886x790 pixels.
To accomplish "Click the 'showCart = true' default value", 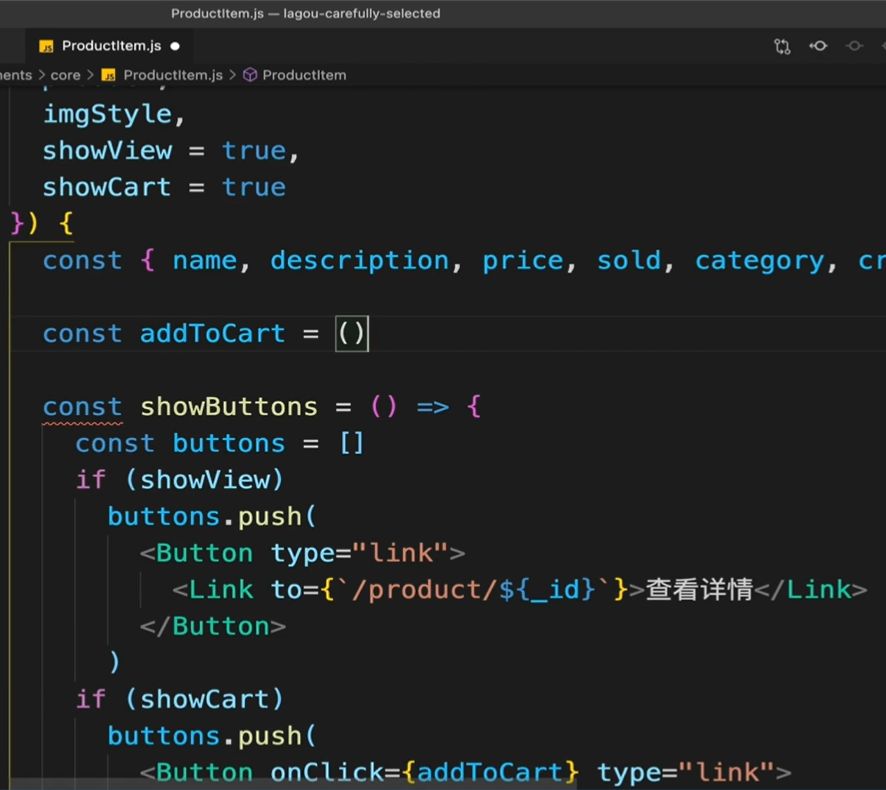I will tap(164, 188).
